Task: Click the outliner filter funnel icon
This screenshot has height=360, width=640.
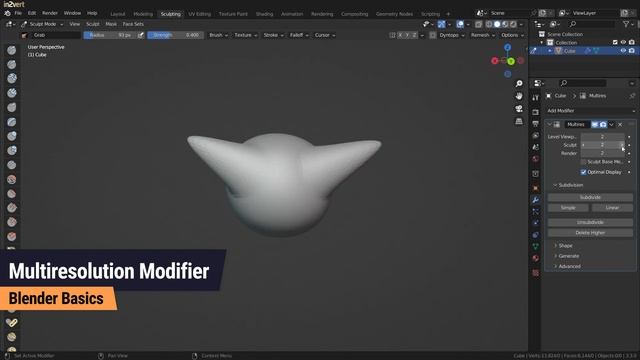Action: point(626,24)
